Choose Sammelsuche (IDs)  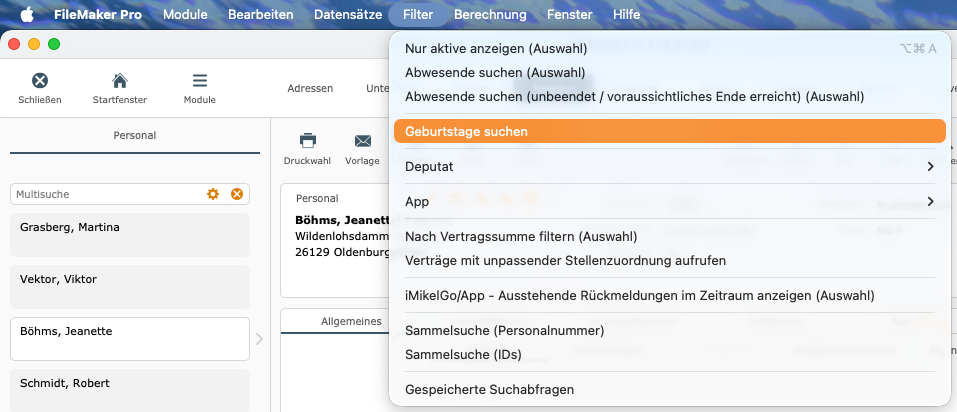pyautogui.click(x=670, y=355)
